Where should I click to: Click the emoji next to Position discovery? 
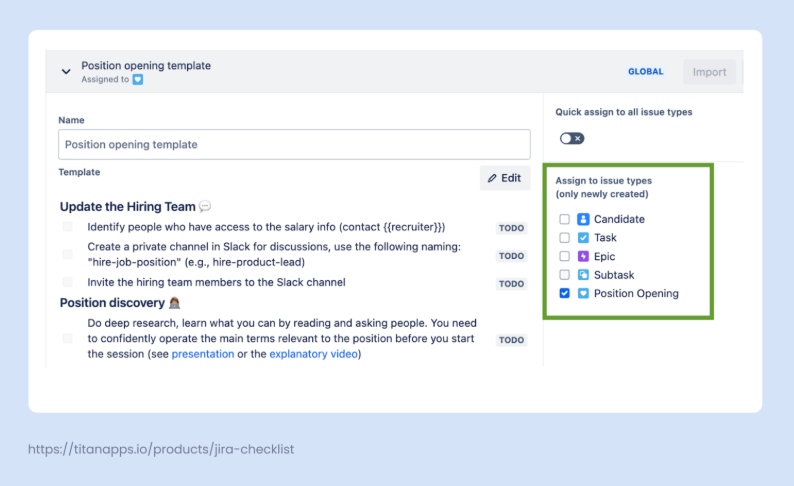(x=174, y=303)
